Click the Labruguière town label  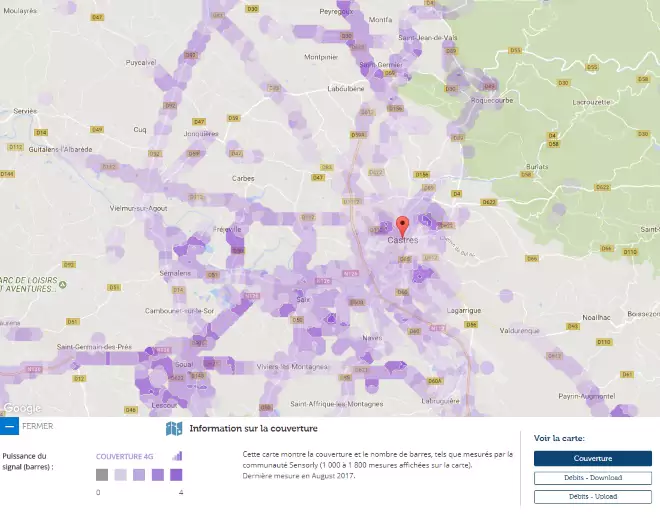[440, 401]
